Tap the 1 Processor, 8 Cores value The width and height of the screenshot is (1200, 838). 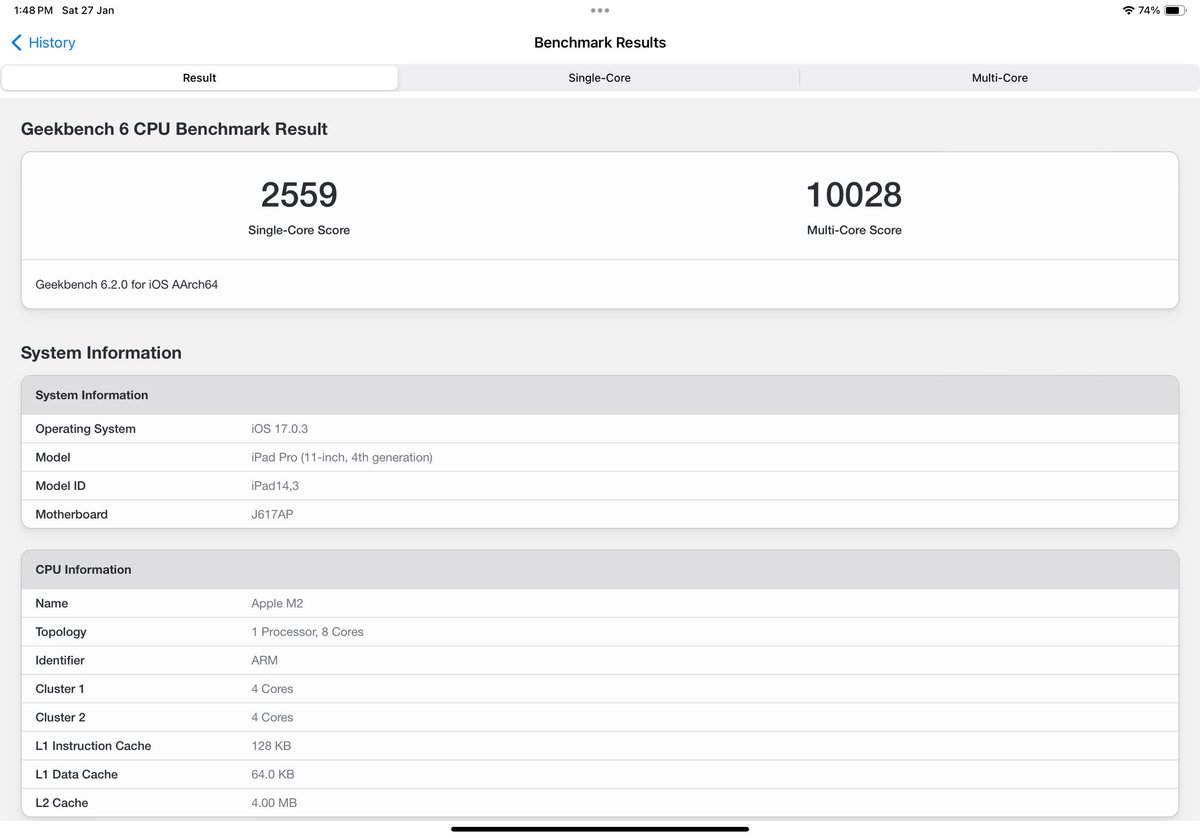[x=307, y=632]
